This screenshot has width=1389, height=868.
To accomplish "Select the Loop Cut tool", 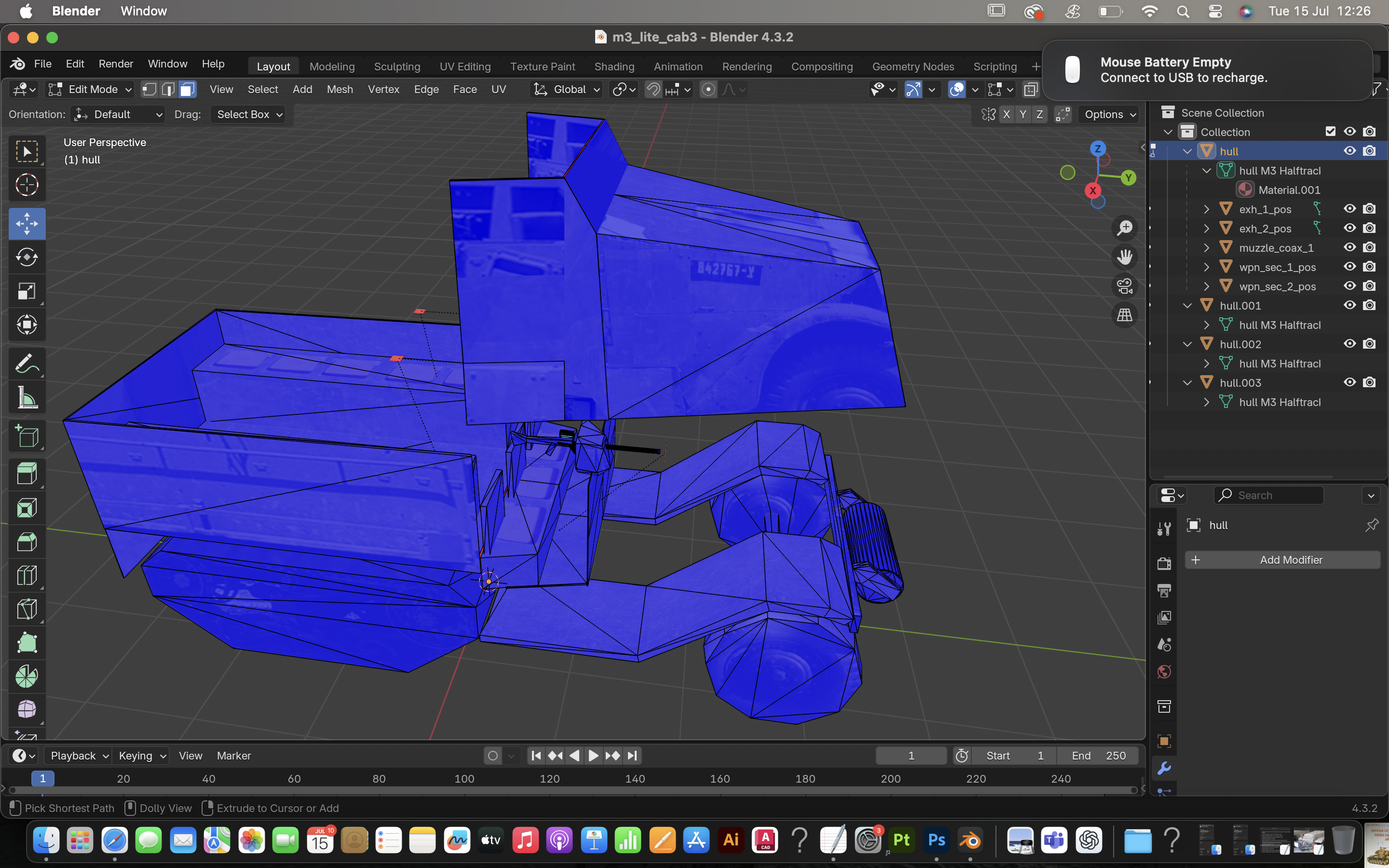I will tap(27, 575).
